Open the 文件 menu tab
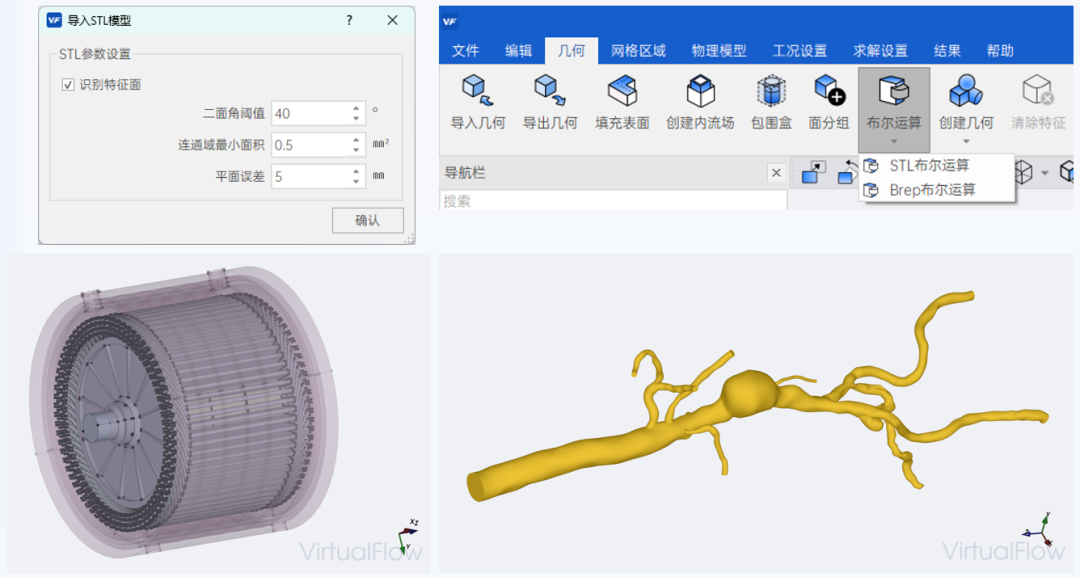Viewport: 1080px width, 577px height. [466, 51]
